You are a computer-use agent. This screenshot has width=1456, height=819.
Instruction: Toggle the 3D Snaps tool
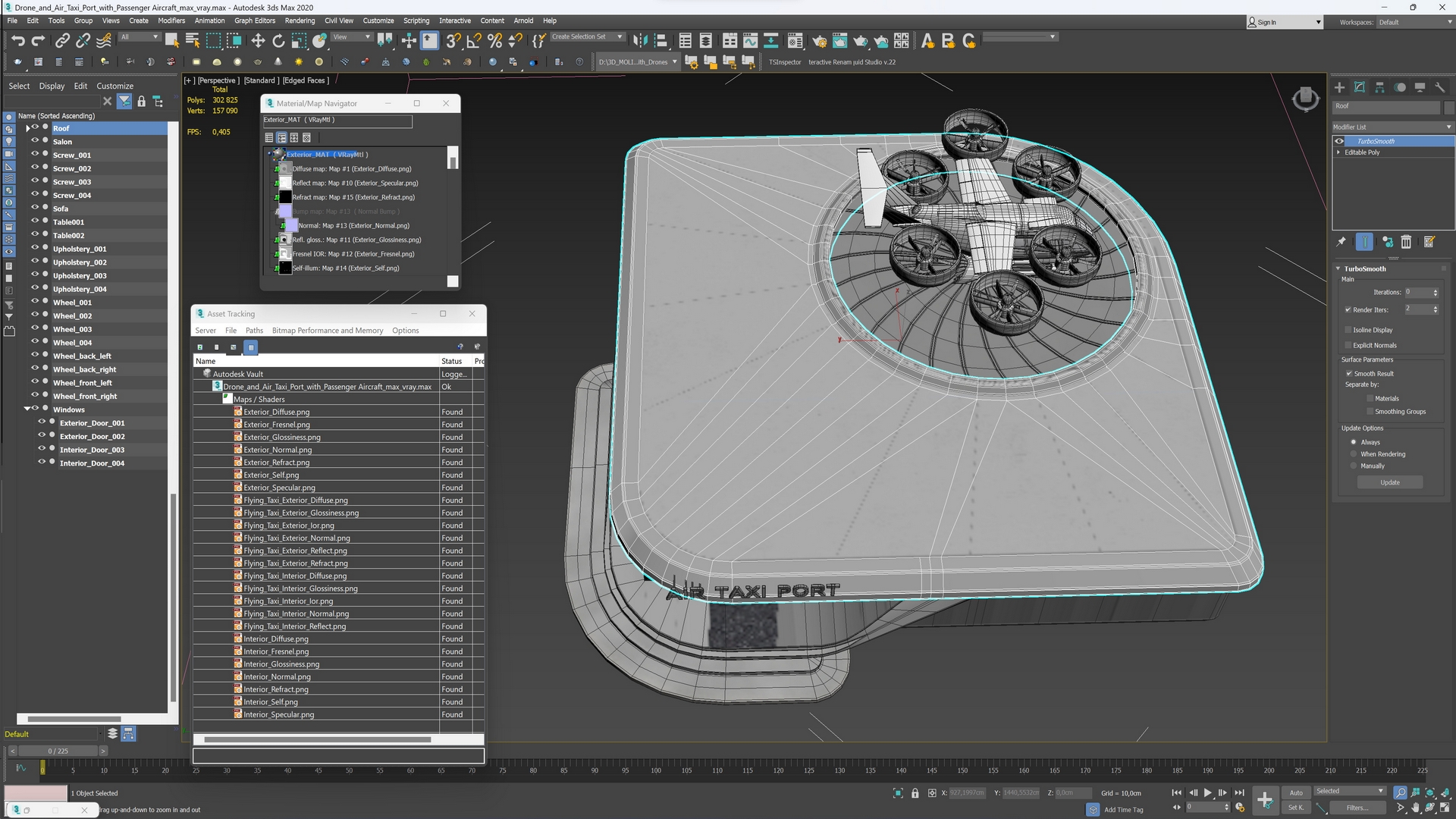pos(453,41)
